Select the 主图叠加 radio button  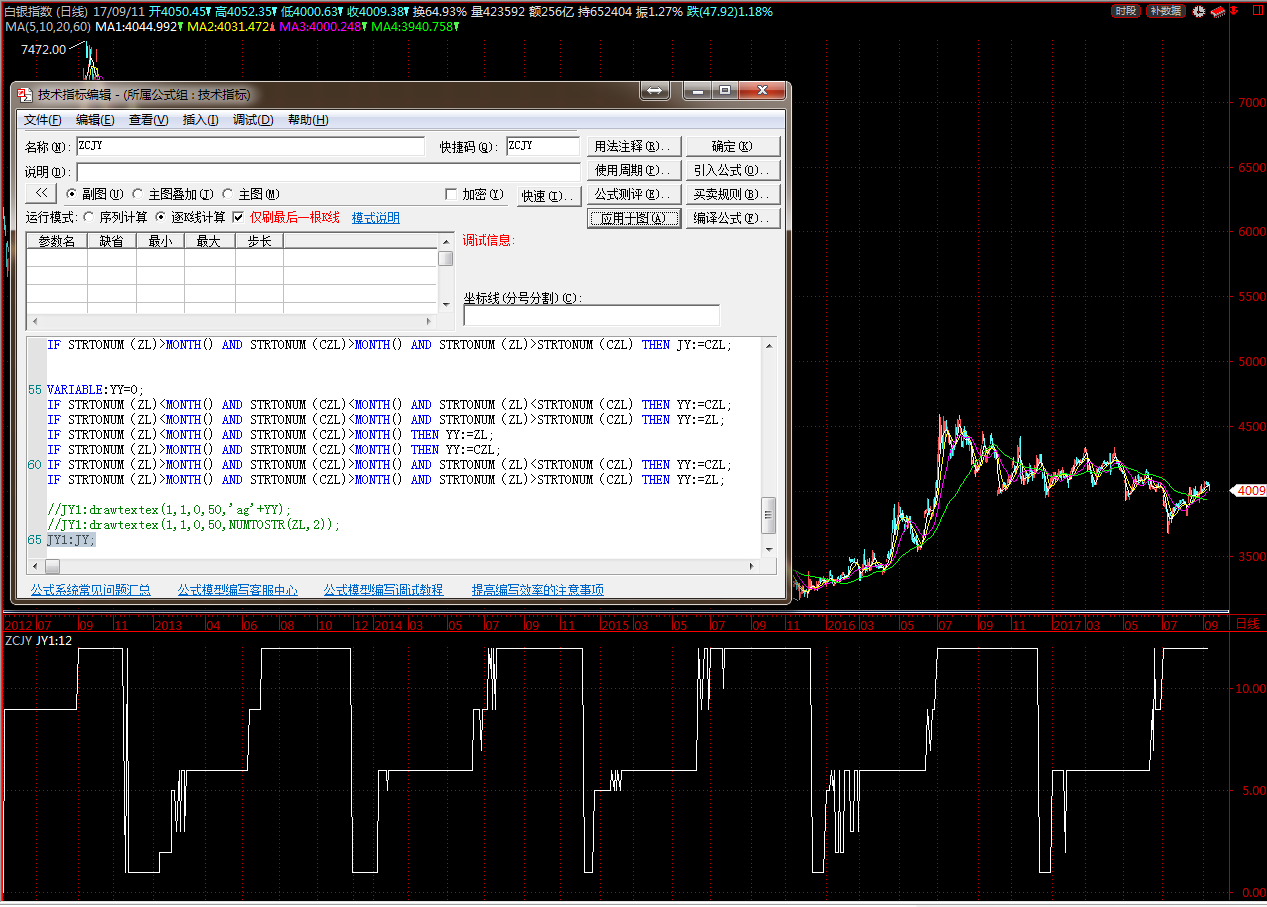coord(139,194)
